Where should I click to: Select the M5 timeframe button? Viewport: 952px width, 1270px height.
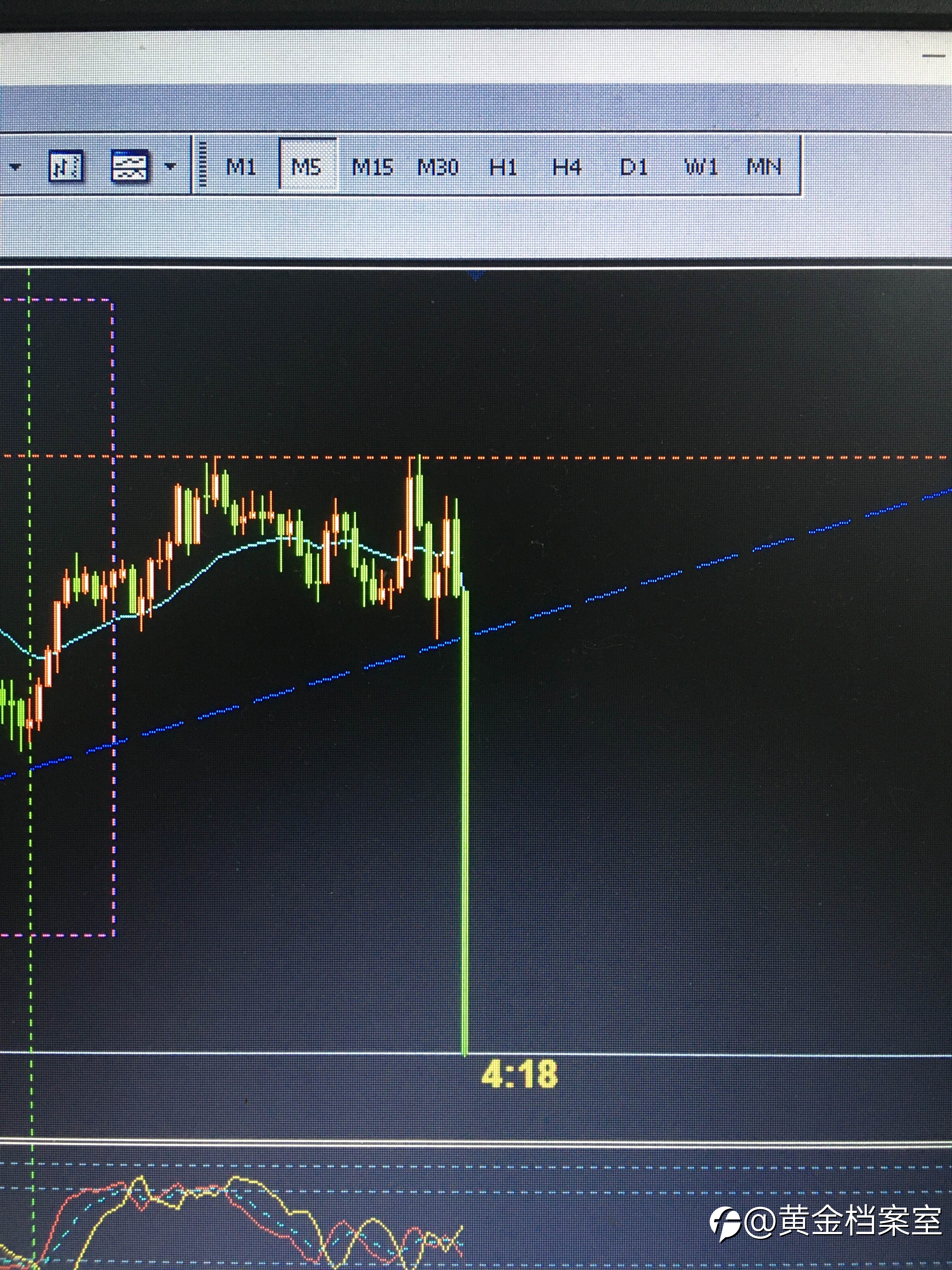[308, 164]
